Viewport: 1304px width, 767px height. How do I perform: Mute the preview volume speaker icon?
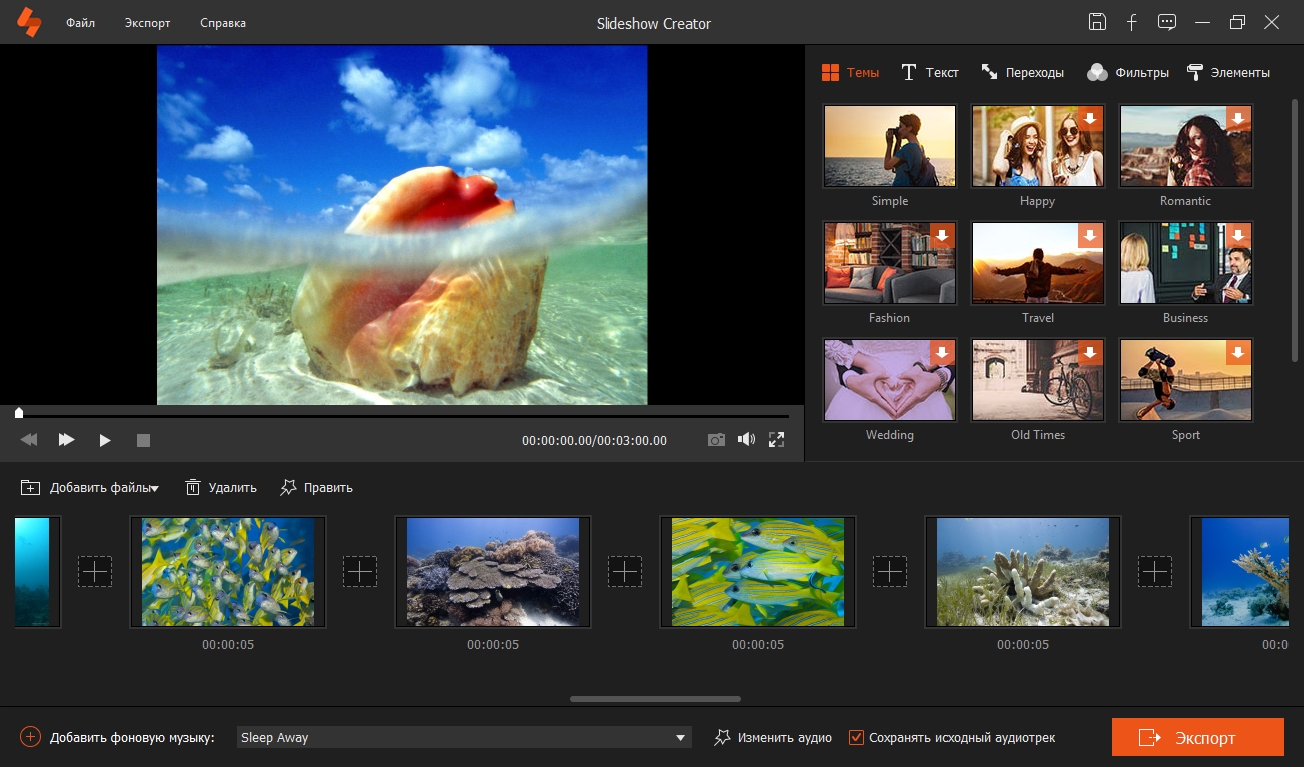point(746,440)
